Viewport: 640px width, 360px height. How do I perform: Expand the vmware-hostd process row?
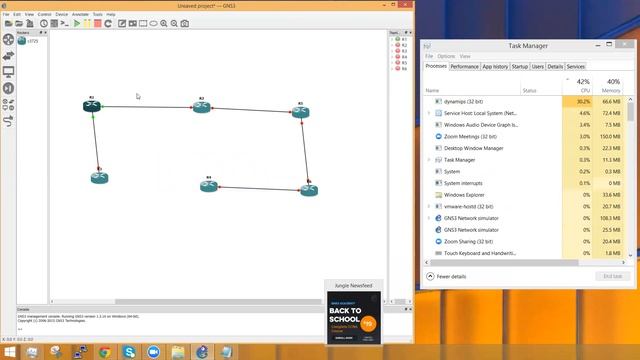(429, 207)
